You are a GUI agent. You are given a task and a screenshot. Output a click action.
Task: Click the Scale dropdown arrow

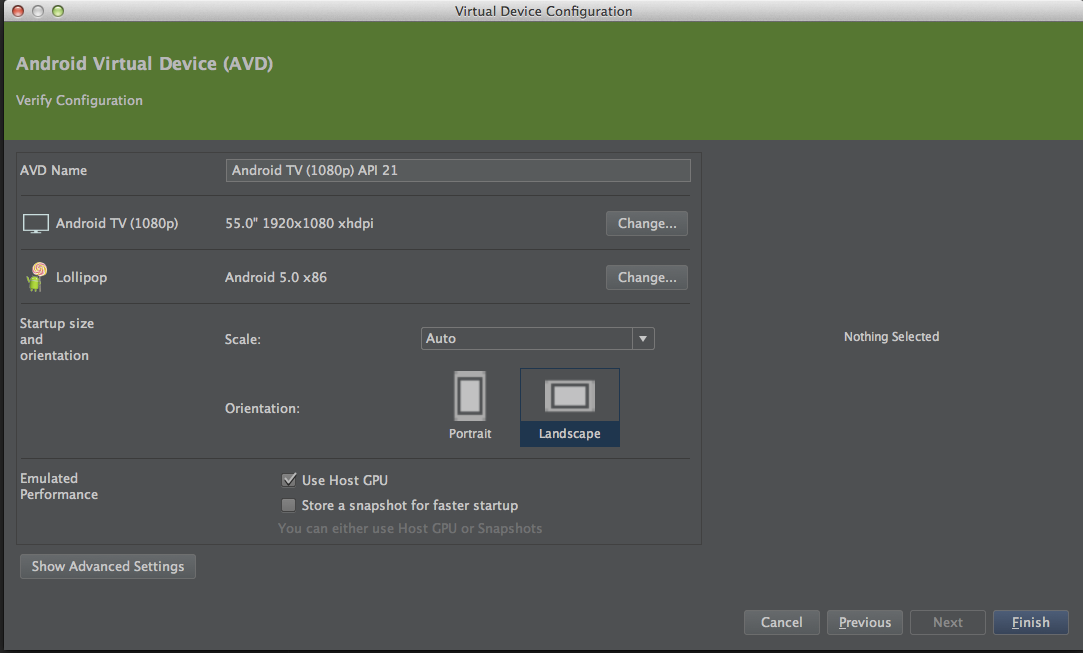tap(643, 339)
